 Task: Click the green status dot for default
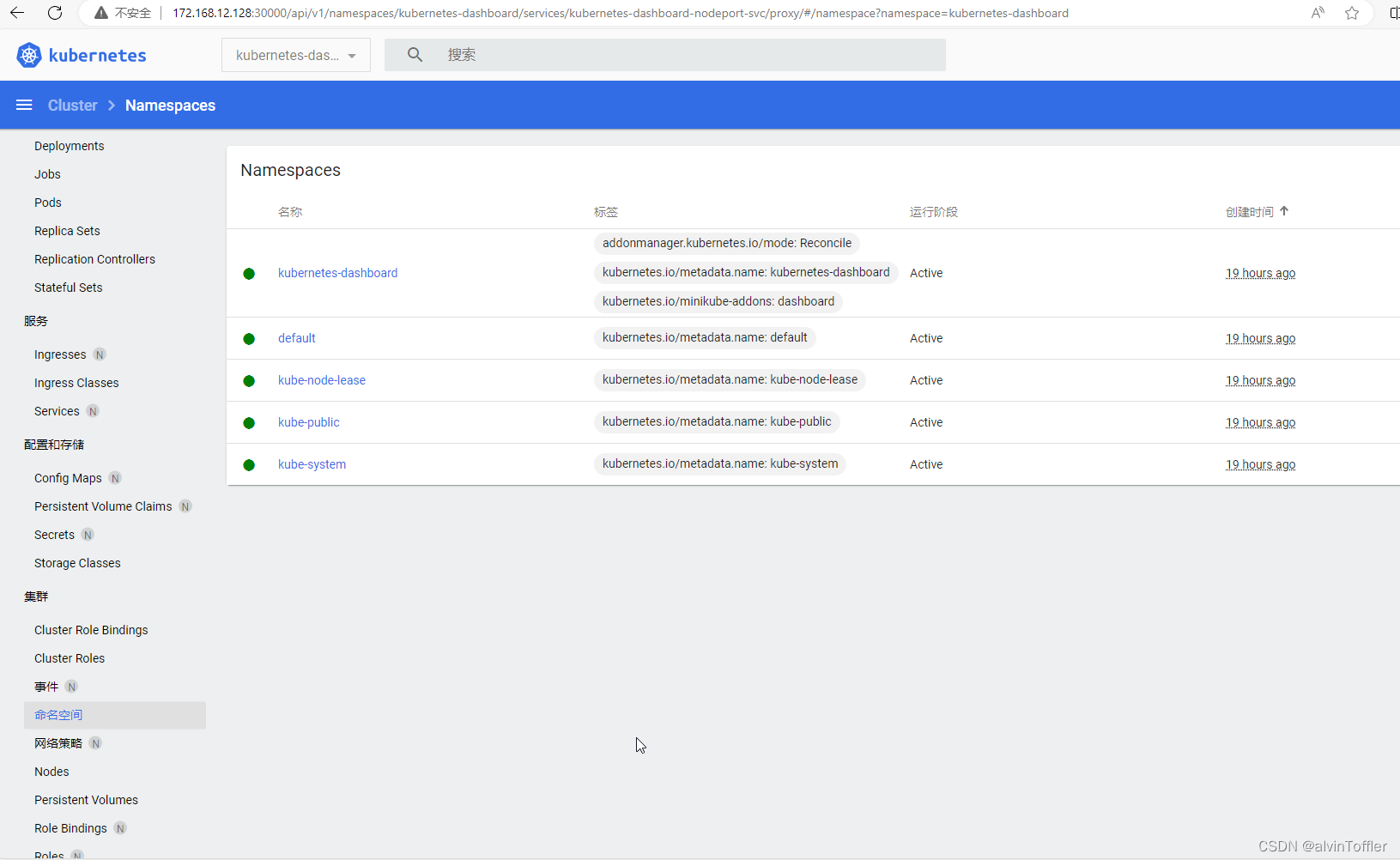coord(249,339)
